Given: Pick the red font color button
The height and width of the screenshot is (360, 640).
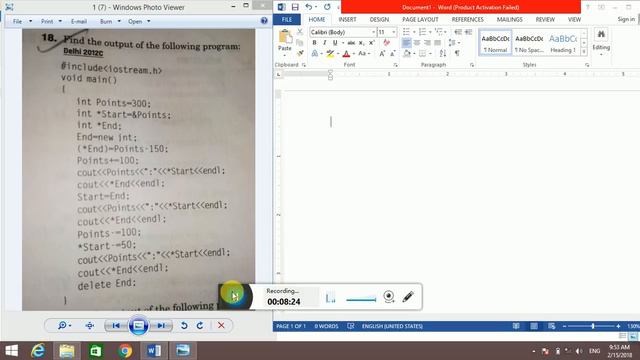Looking at the screenshot, I should (x=346, y=53).
